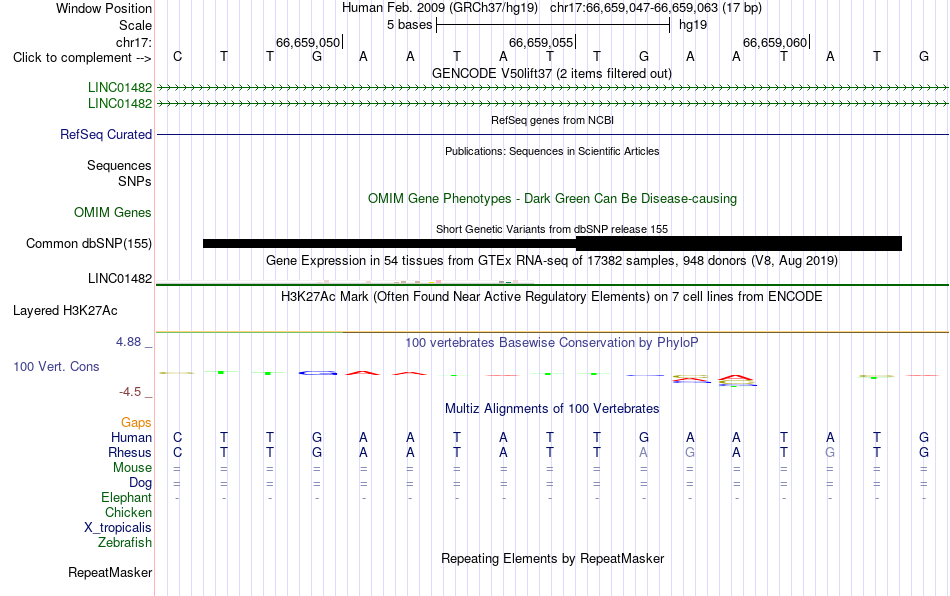The height and width of the screenshot is (596, 950).
Task: Click the Chicken alignment row label
Action: tap(128, 512)
